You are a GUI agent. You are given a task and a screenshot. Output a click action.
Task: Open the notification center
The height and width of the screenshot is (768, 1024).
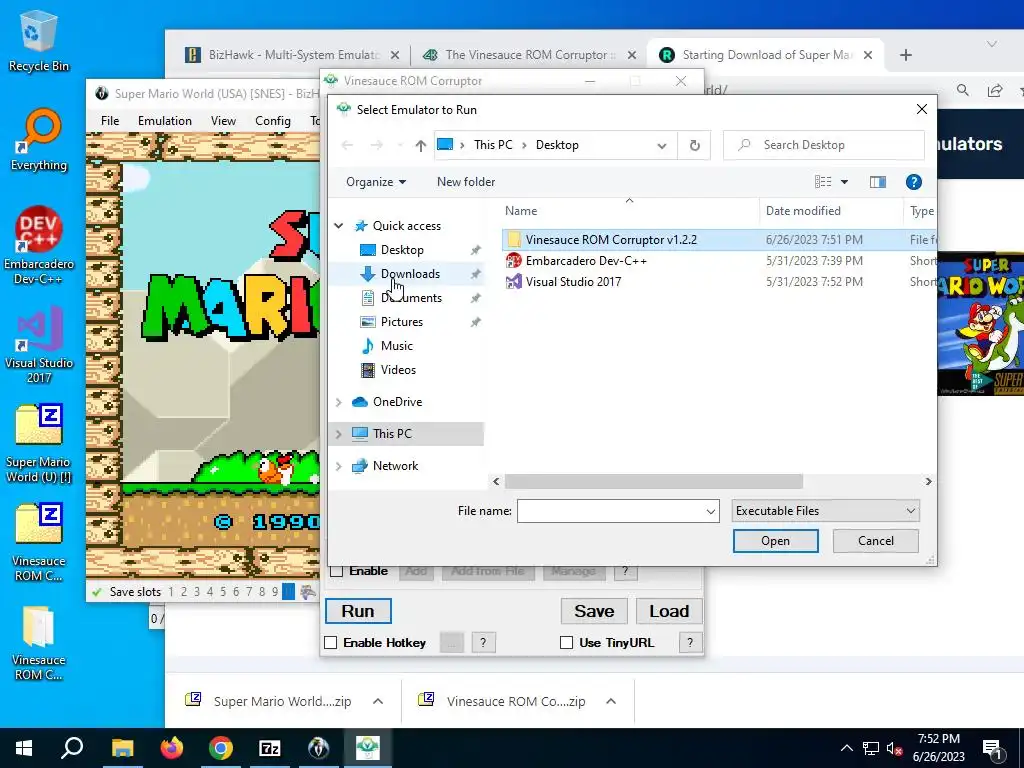992,748
